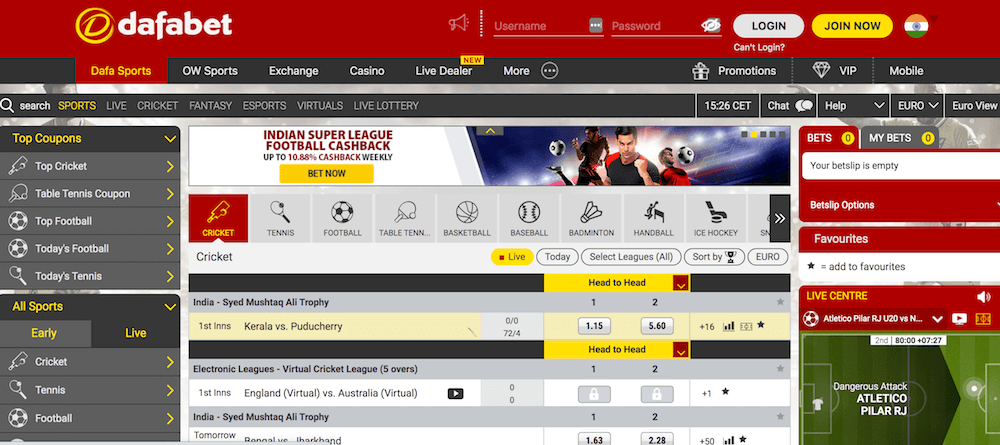This screenshot has width=1000, height=445.
Task: Open Live Centre match selector dropdown
Action: point(938,319)
